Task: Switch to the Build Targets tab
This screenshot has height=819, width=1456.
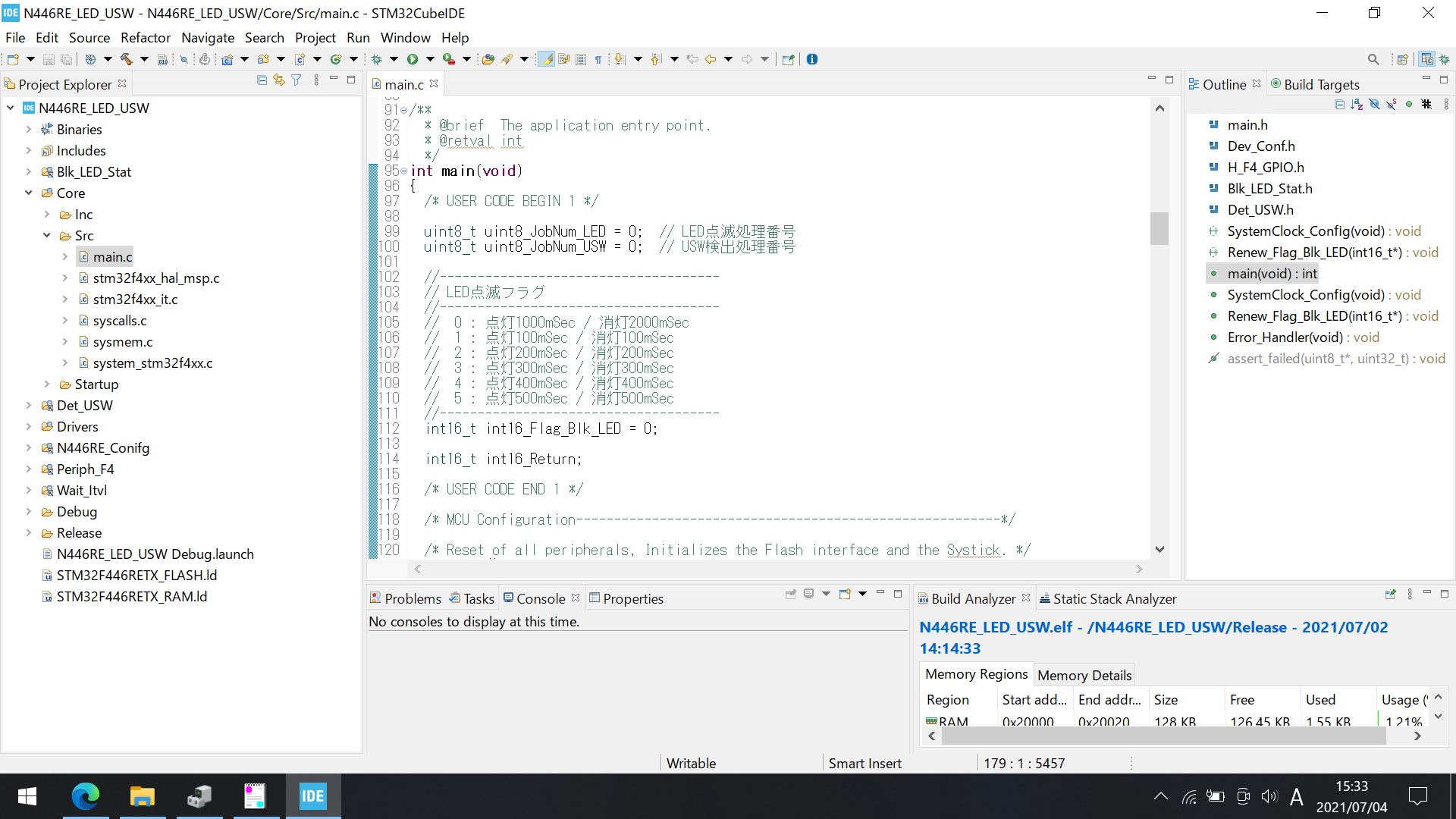Action: [1315, 84]
